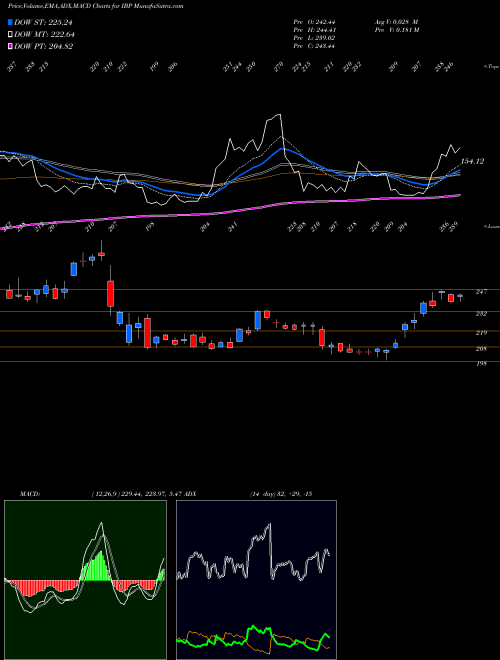Click the MACD (12,26,9) parameter values
The width and height of the screenshot is (500, 660).
tap(136, 494)
